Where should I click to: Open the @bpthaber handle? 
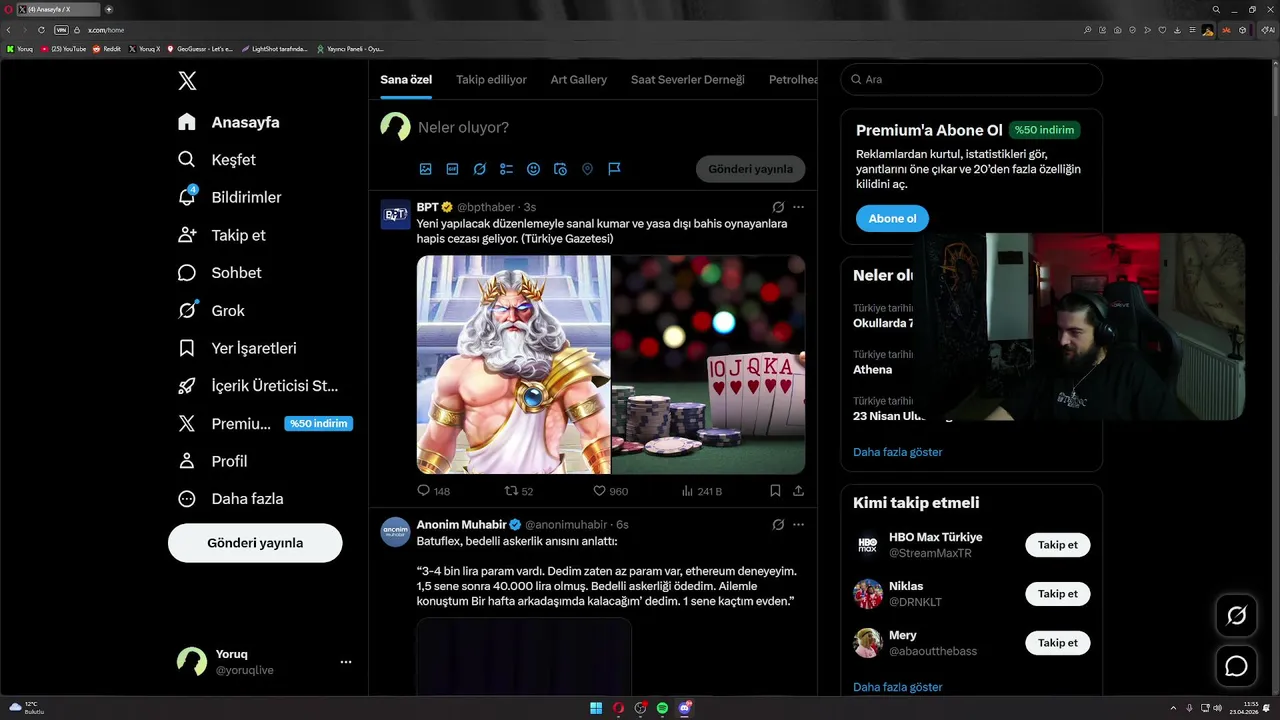(x=486, y=207)
